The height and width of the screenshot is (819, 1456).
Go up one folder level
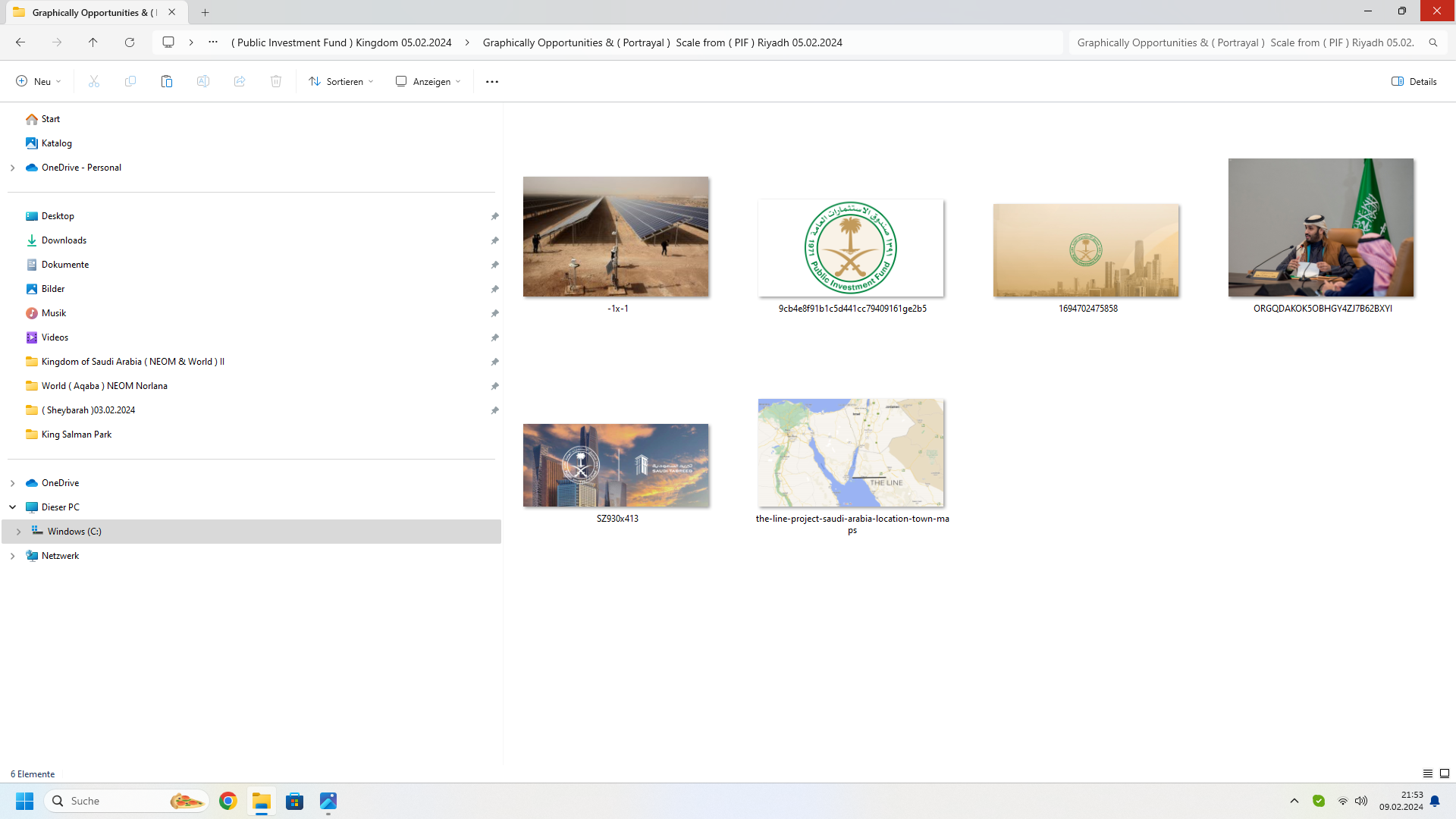(x=93, y=42)
